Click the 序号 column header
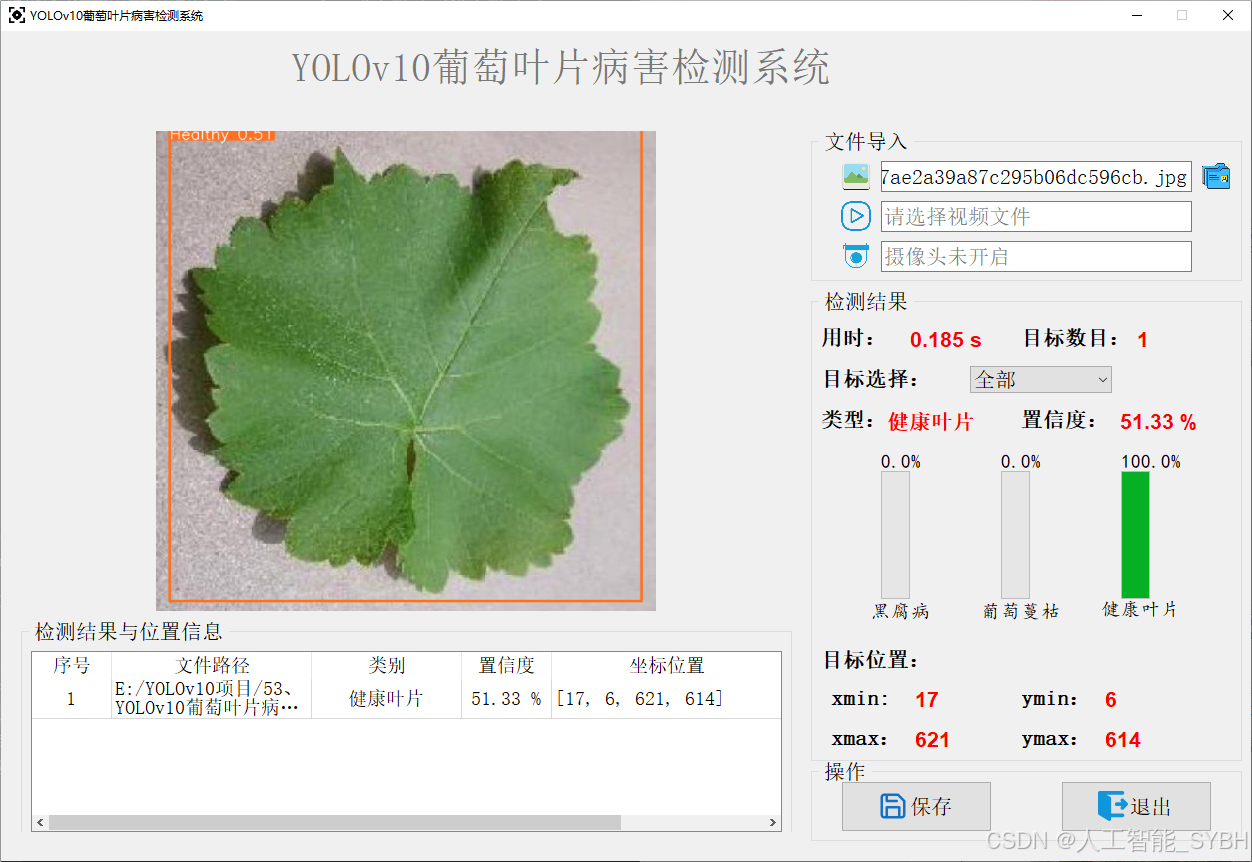The height and width of the screenshot is (862, 1252). click(x=71, y=666)
